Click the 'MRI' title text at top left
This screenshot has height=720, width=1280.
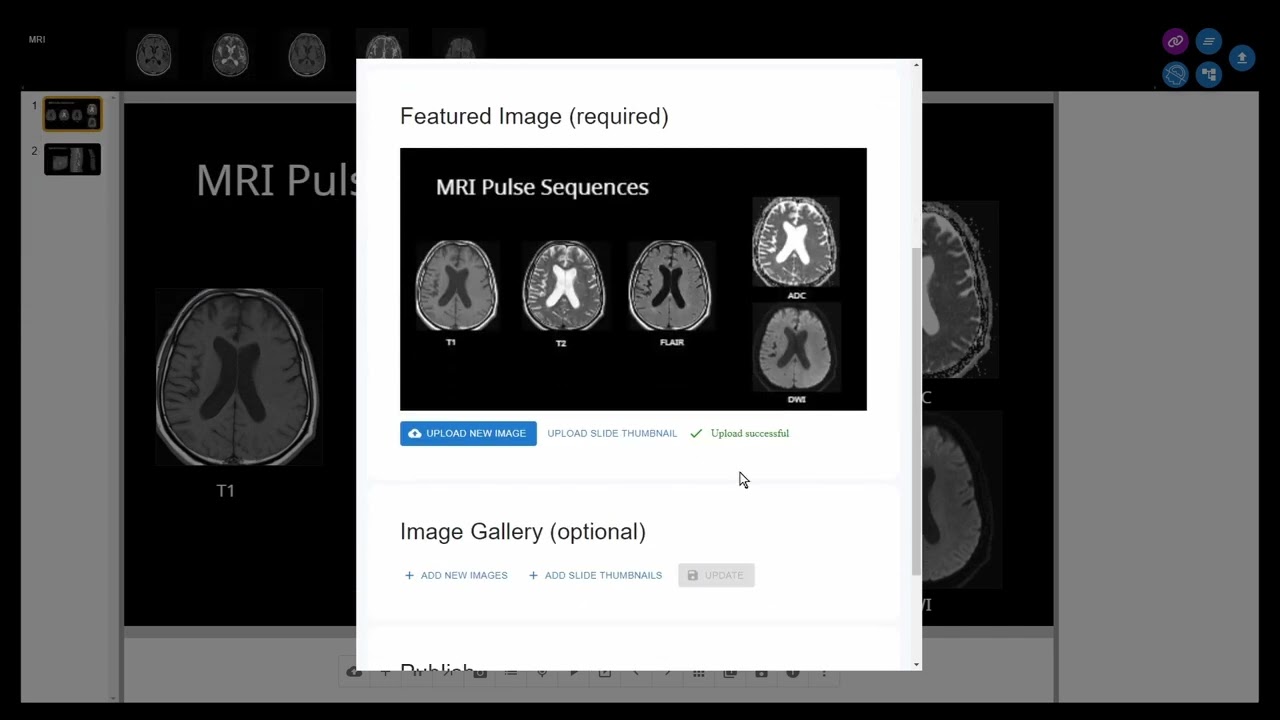pyautogui.click(x=37, y=40)
